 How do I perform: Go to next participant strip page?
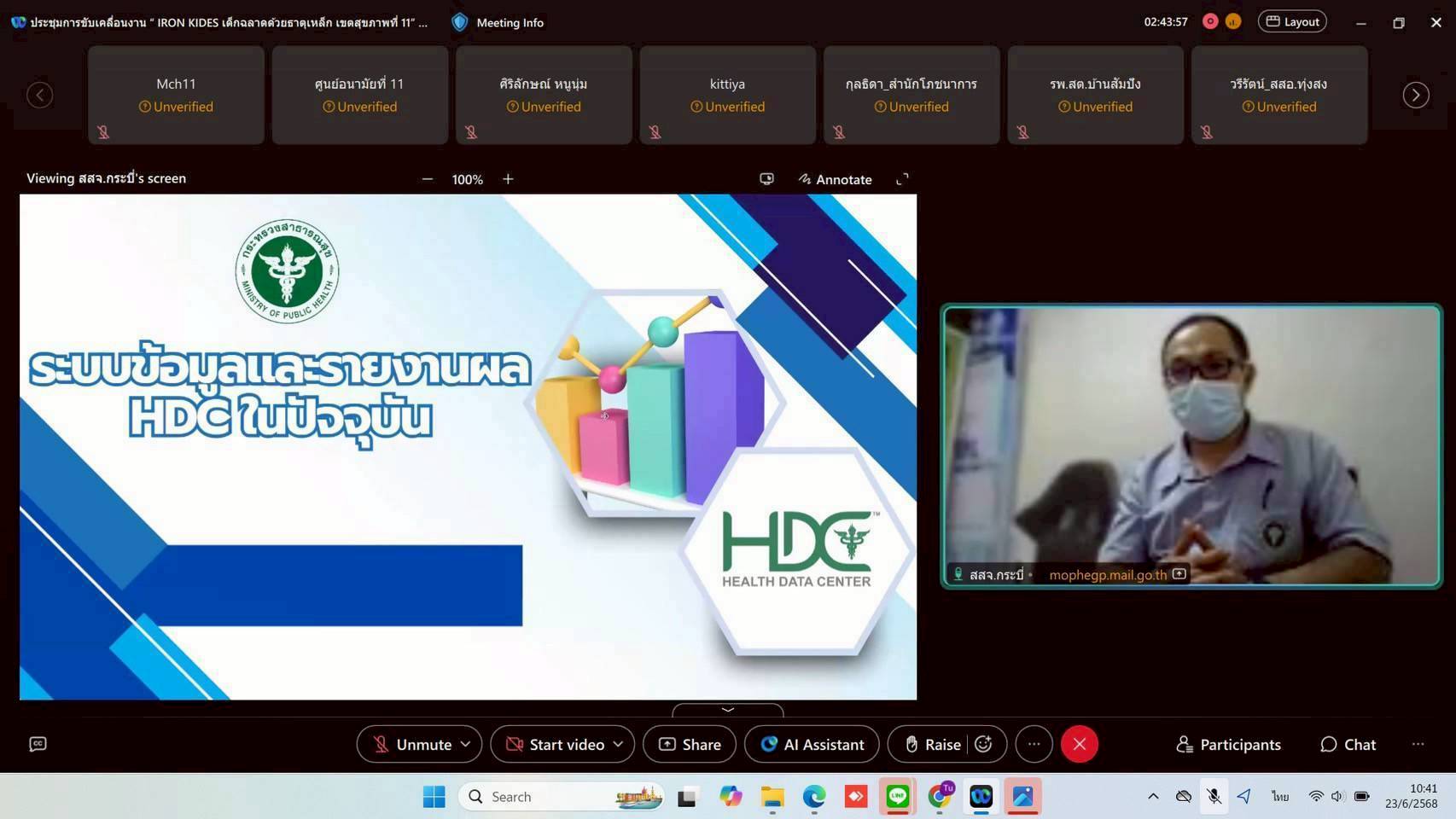click(x=1416, y=95)
